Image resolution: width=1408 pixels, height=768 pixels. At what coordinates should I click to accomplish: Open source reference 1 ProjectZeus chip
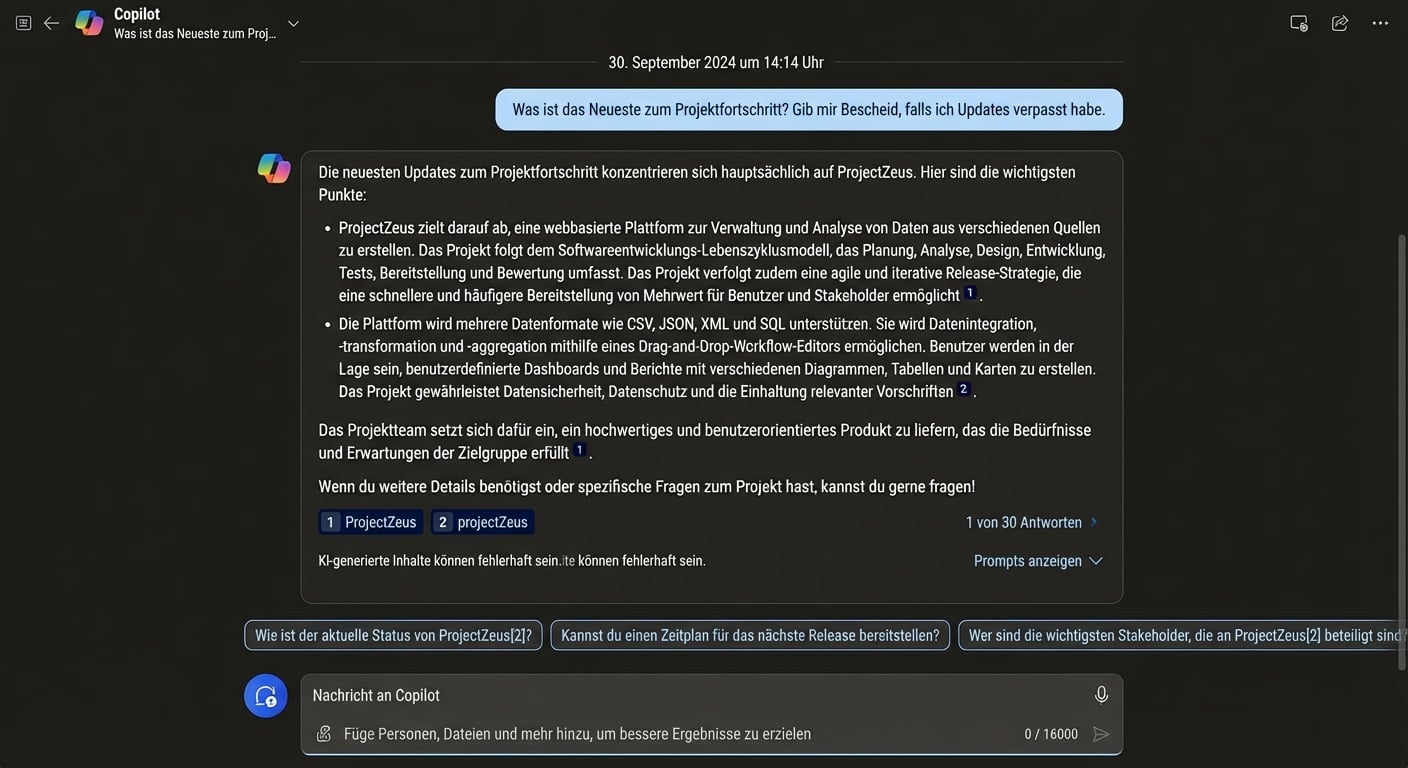point(371,522)
